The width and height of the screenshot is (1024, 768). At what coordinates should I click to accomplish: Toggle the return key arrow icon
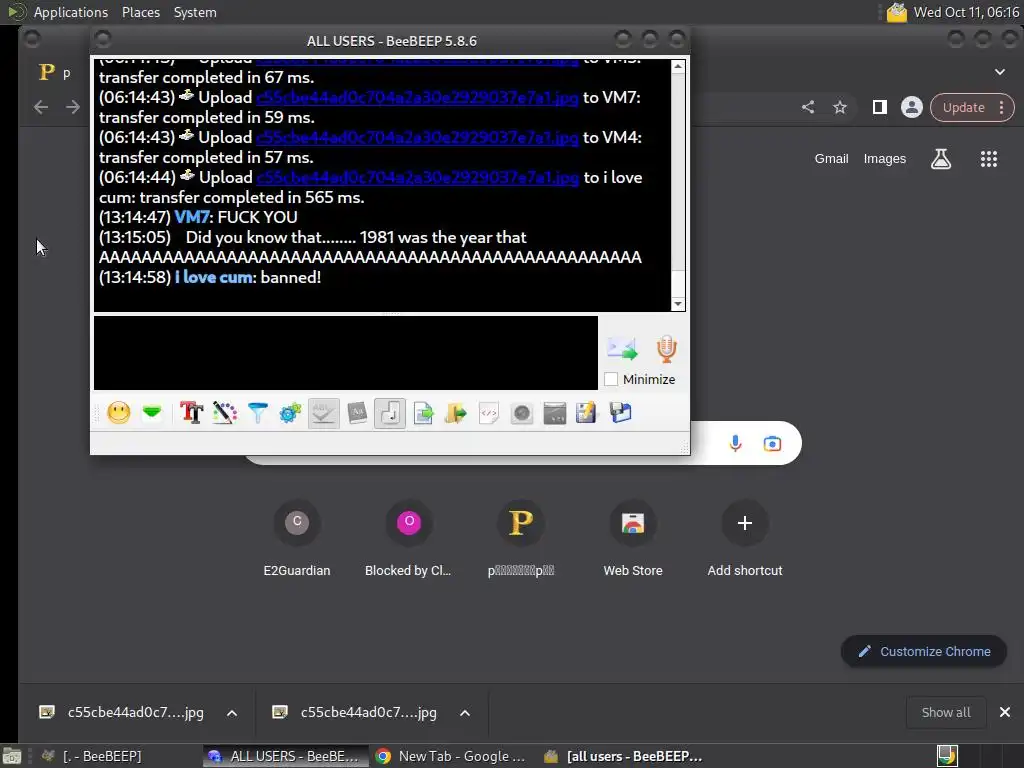click(390, 413)
